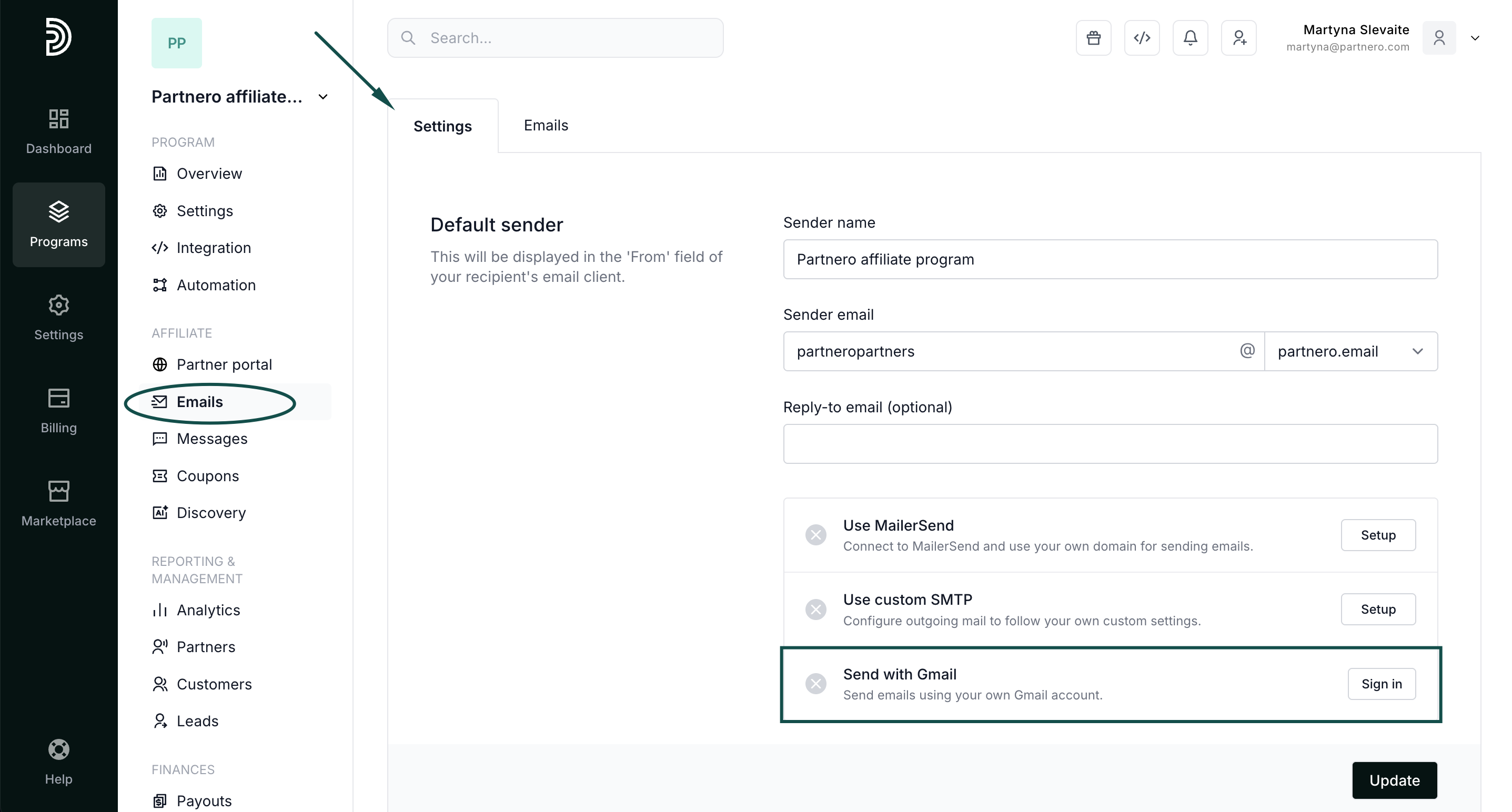Expand the user account menu chevron
The width and height of the screenshot is (1512, 812).
pyautogui.click(x=1475, y=38)
